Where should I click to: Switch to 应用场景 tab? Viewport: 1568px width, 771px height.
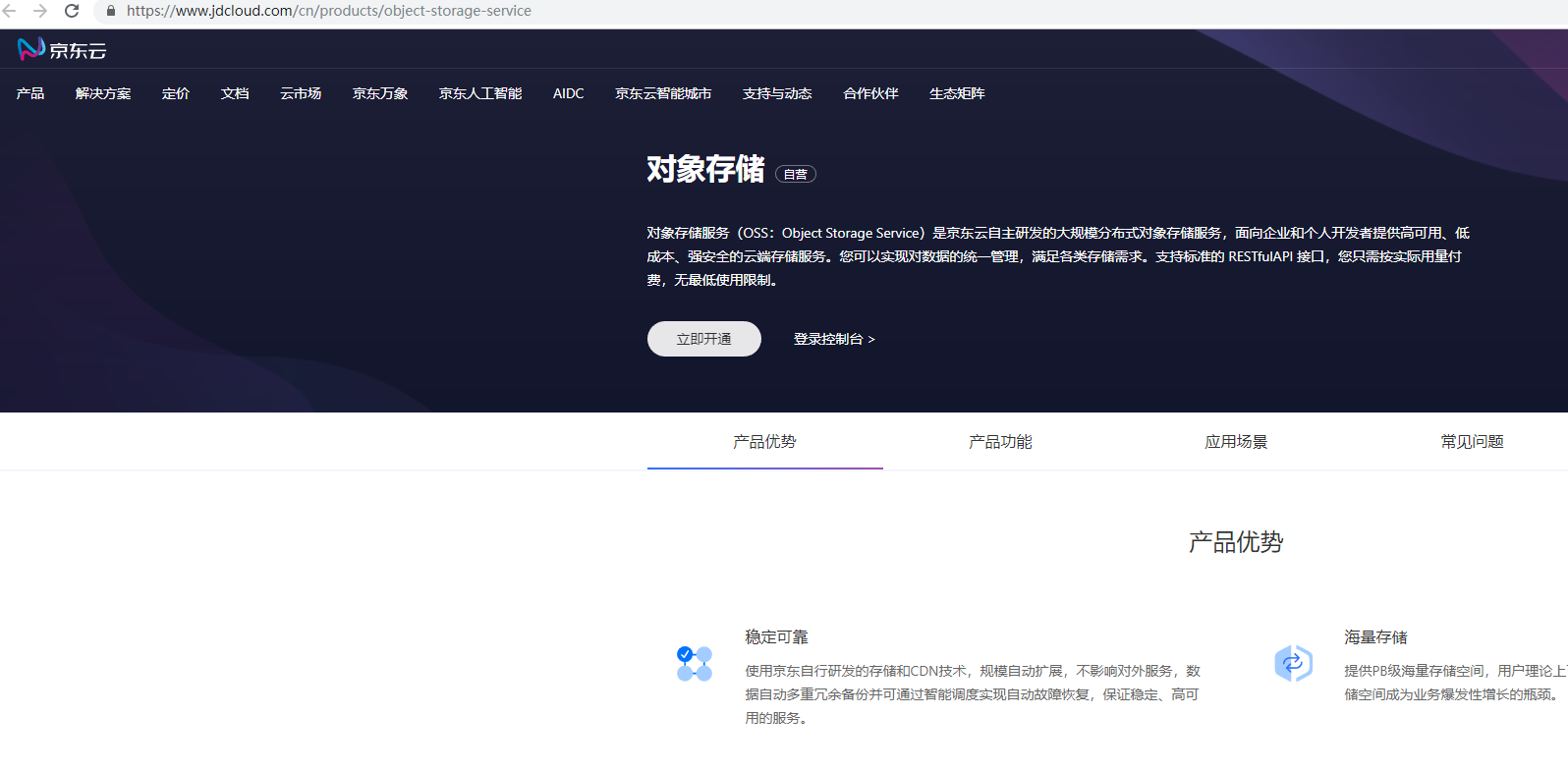tap(1236, 442)
